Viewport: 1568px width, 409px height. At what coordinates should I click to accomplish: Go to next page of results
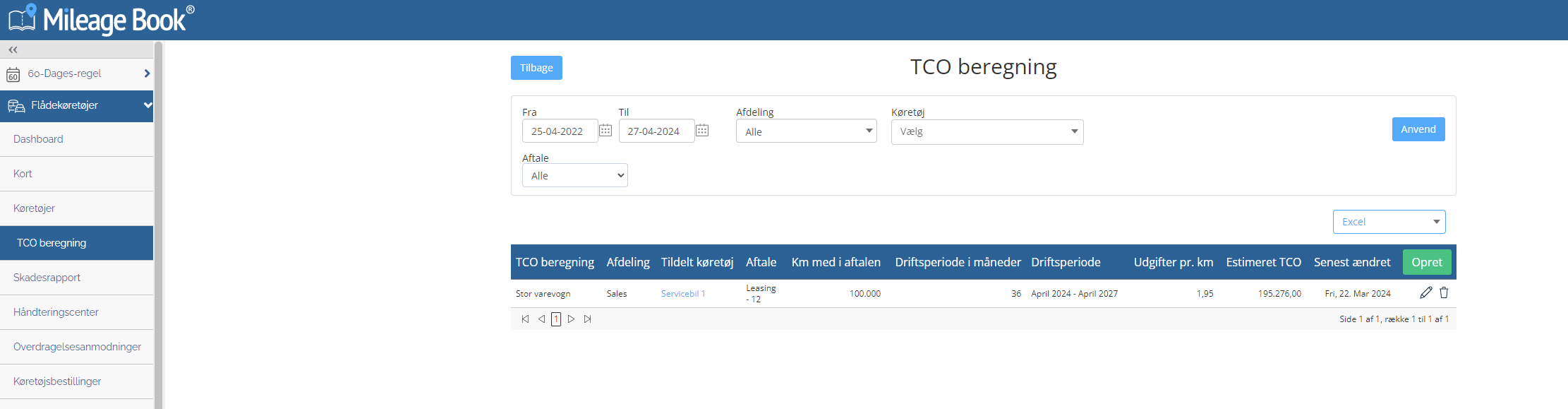[572, 319]
